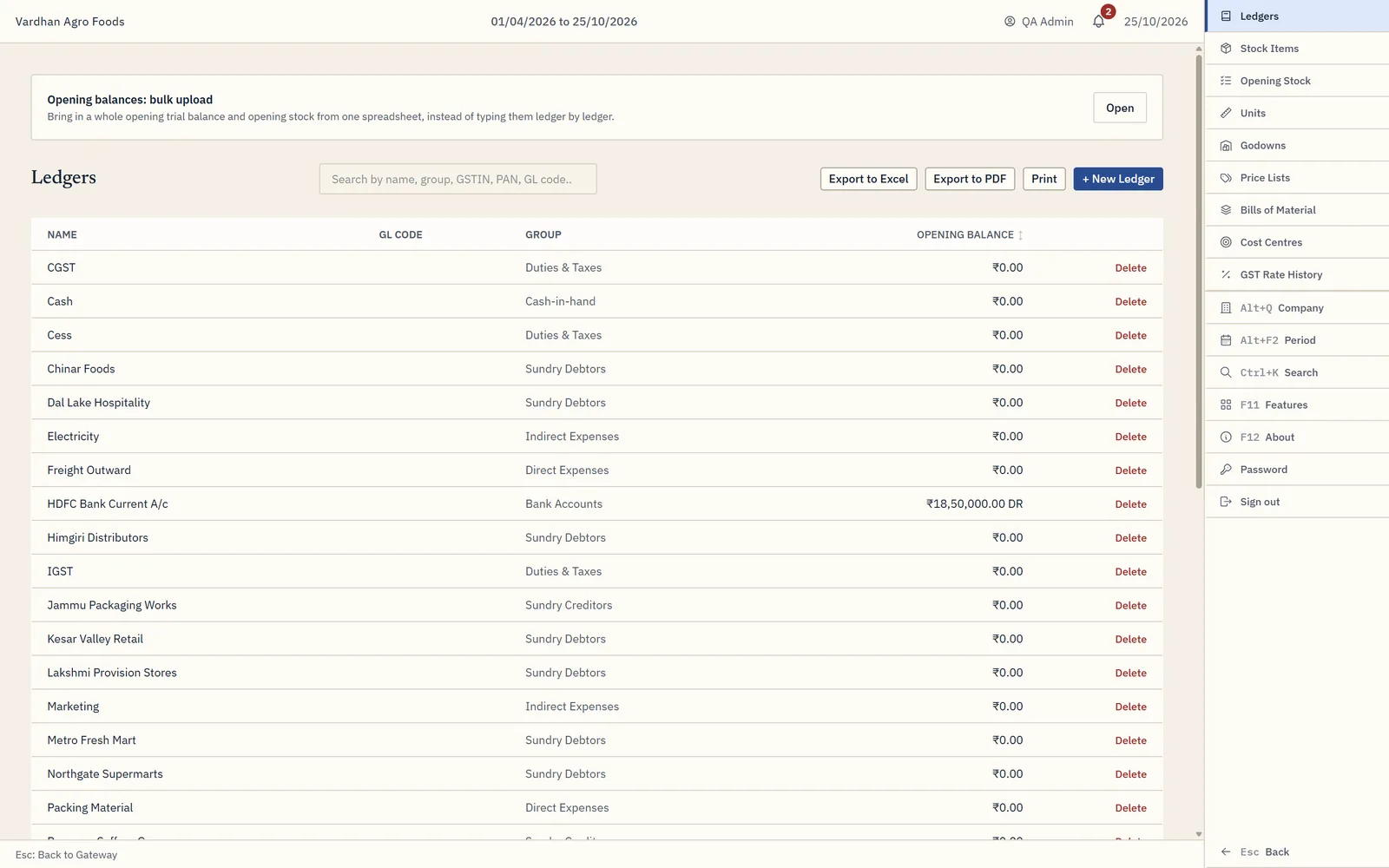Click the Stock Items box icon

click(x=1226, y=49)
